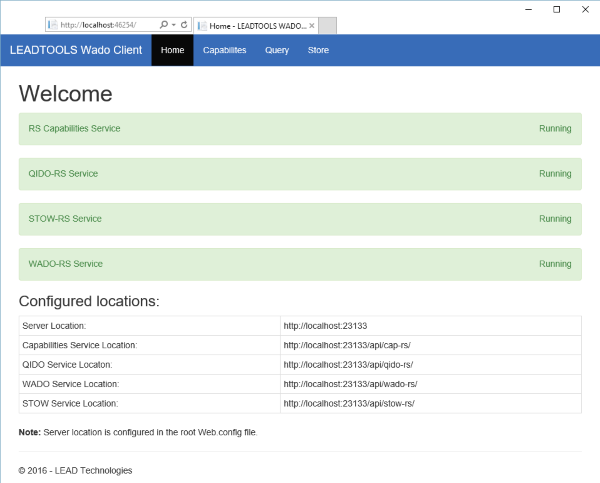This screenshot has height=483, width=600.
Task: Open the Query navigation item
Action: pos(277,50)
